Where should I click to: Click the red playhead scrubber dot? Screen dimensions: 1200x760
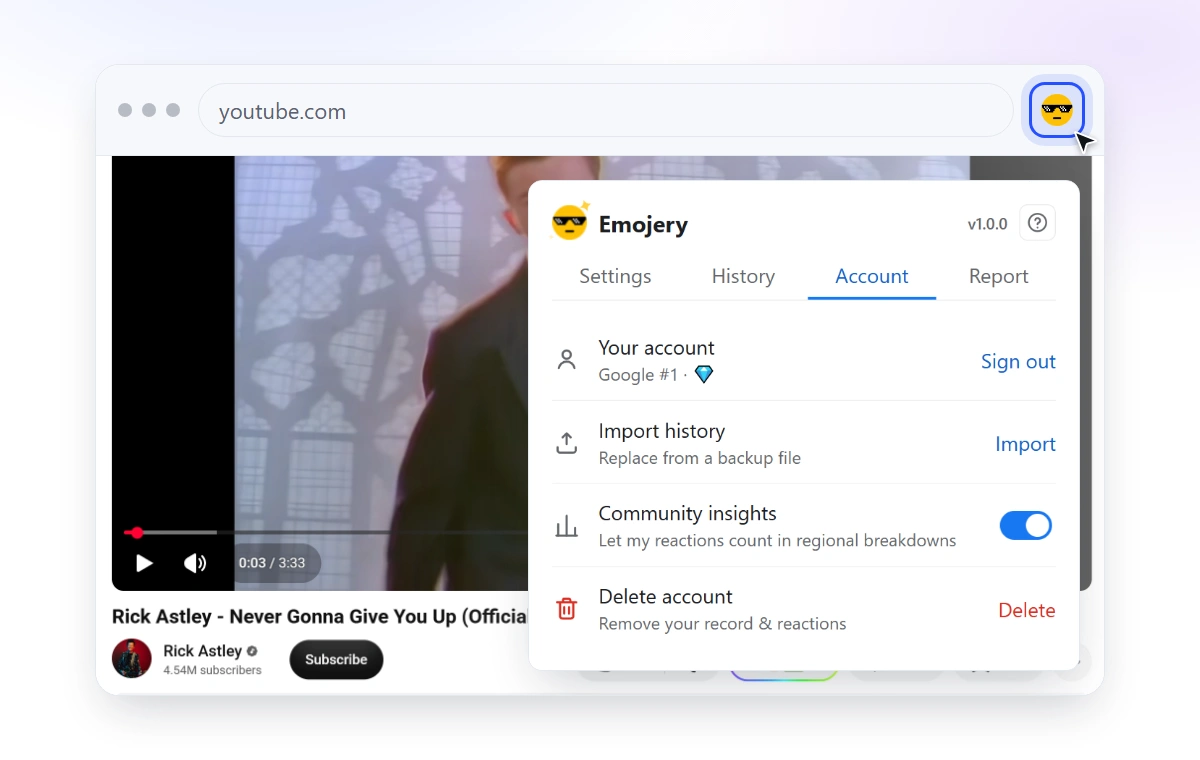pyautogui.click(x=137, y=532)
